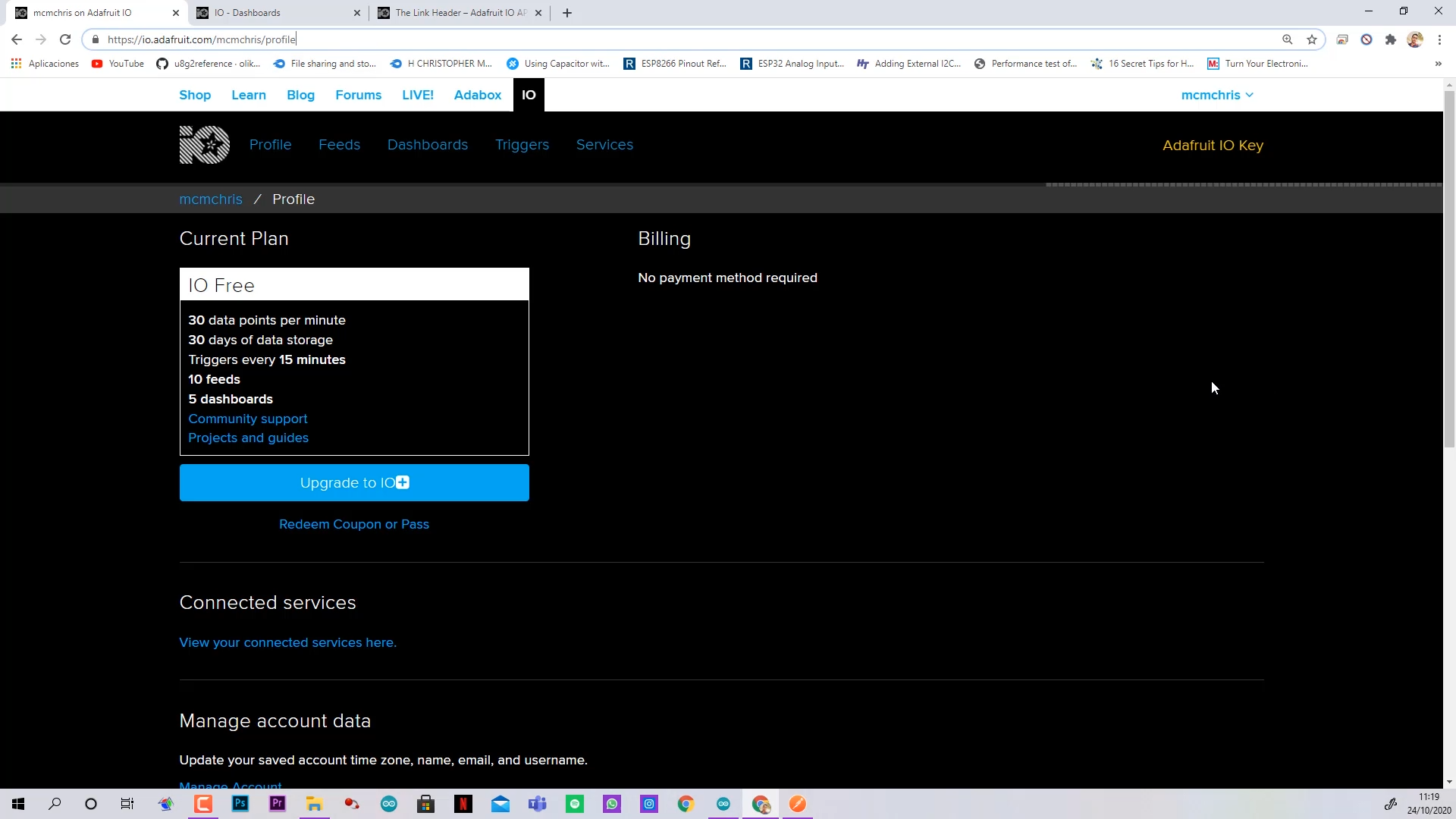
Task: Open File Explorer from the taskbar
Action: pos(315,804)
